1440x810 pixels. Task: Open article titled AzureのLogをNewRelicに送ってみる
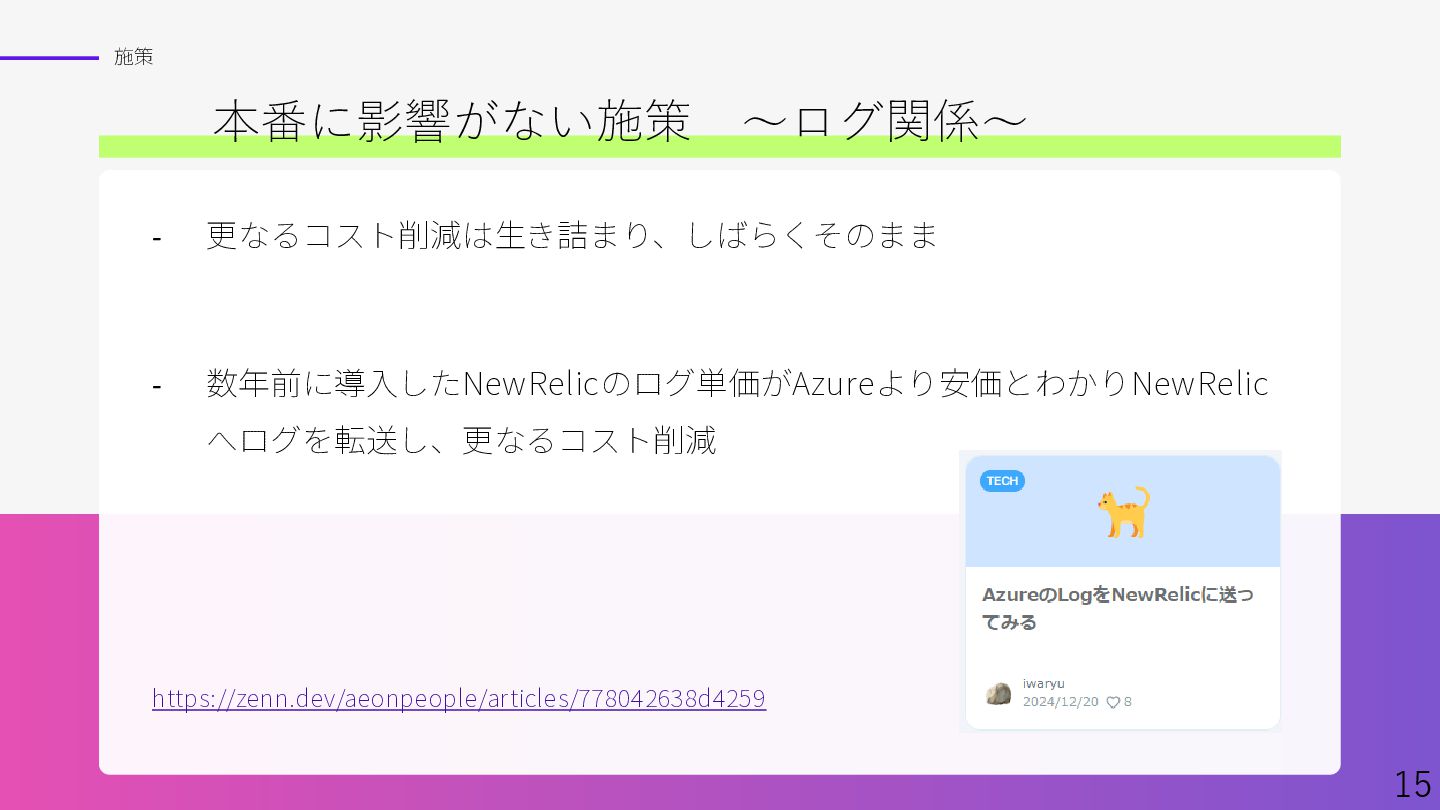1117,608
